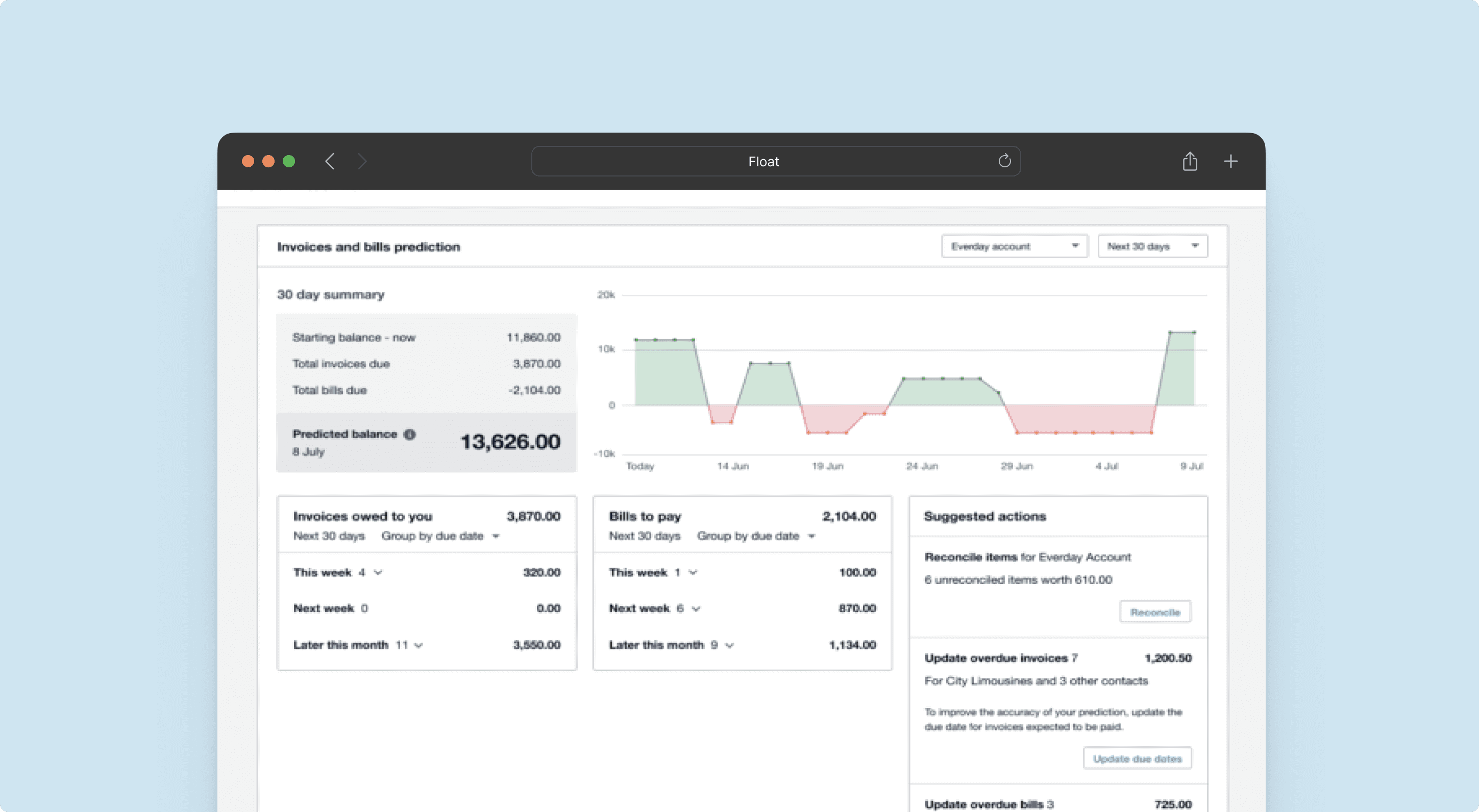The height and width of the screenshot is (812, 1479).
Task: Click Update overdue invoices heading
Action: coord(996,658)
